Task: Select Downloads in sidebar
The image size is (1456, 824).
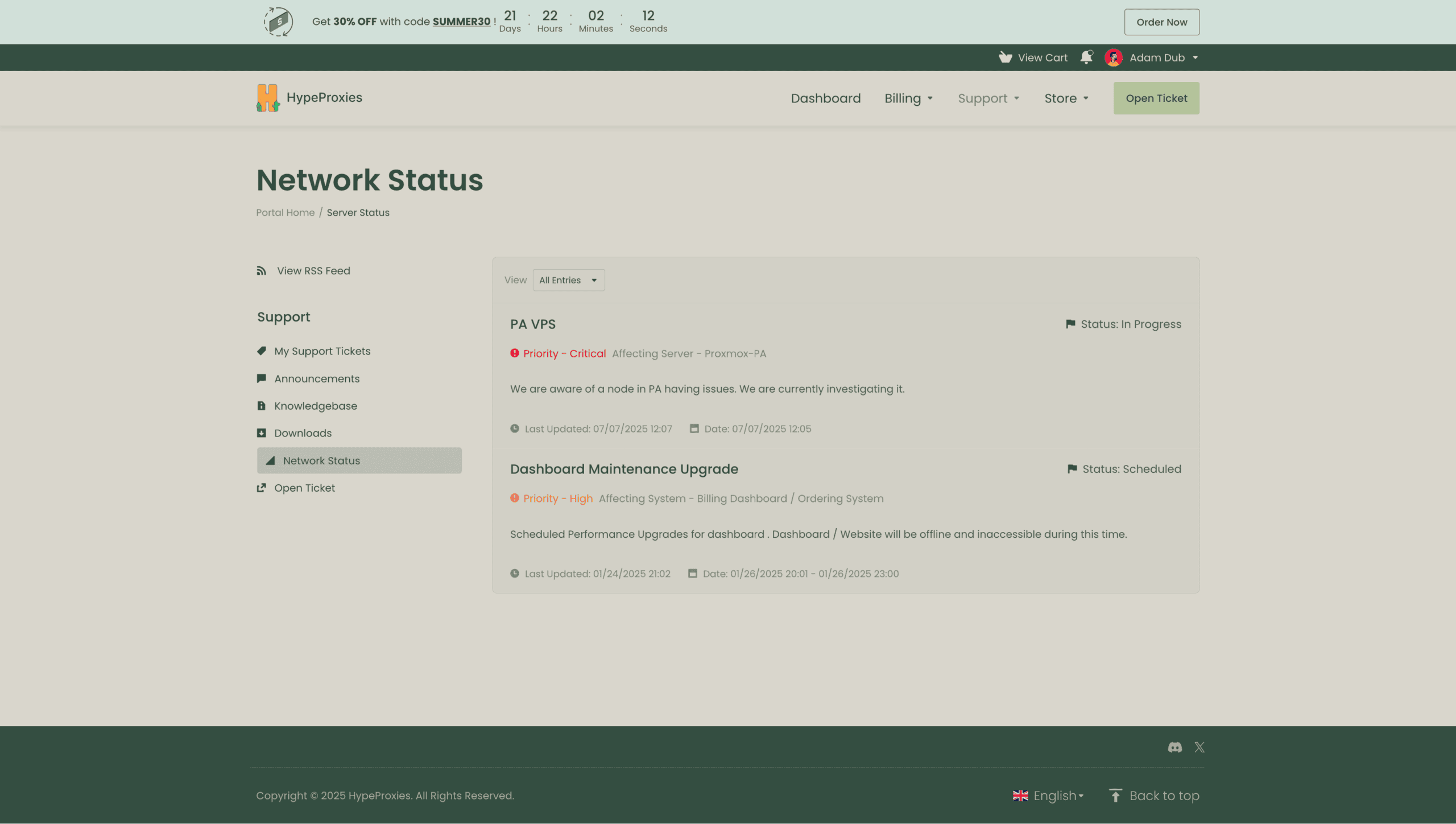Action: [303, 433]
